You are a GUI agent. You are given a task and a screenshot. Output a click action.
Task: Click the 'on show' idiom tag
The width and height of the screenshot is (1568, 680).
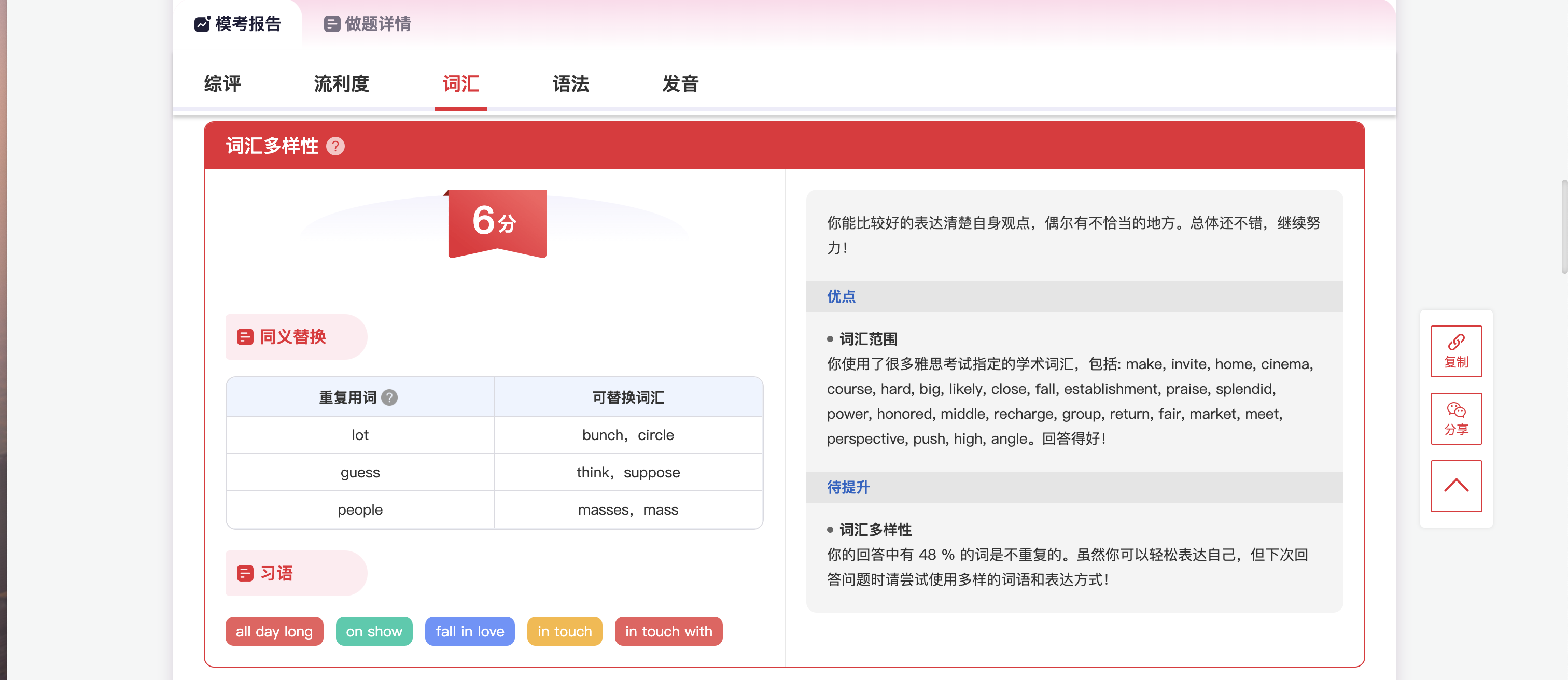[x=374, y=631]
